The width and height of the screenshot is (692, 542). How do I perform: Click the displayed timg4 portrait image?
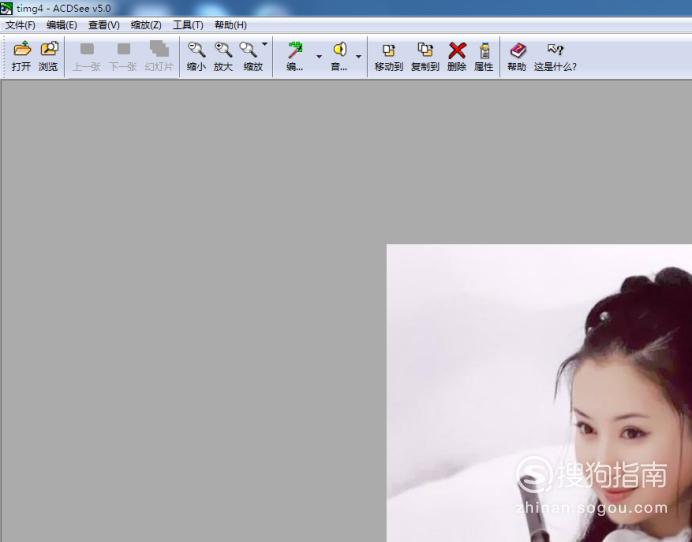(x=539, y=393)
